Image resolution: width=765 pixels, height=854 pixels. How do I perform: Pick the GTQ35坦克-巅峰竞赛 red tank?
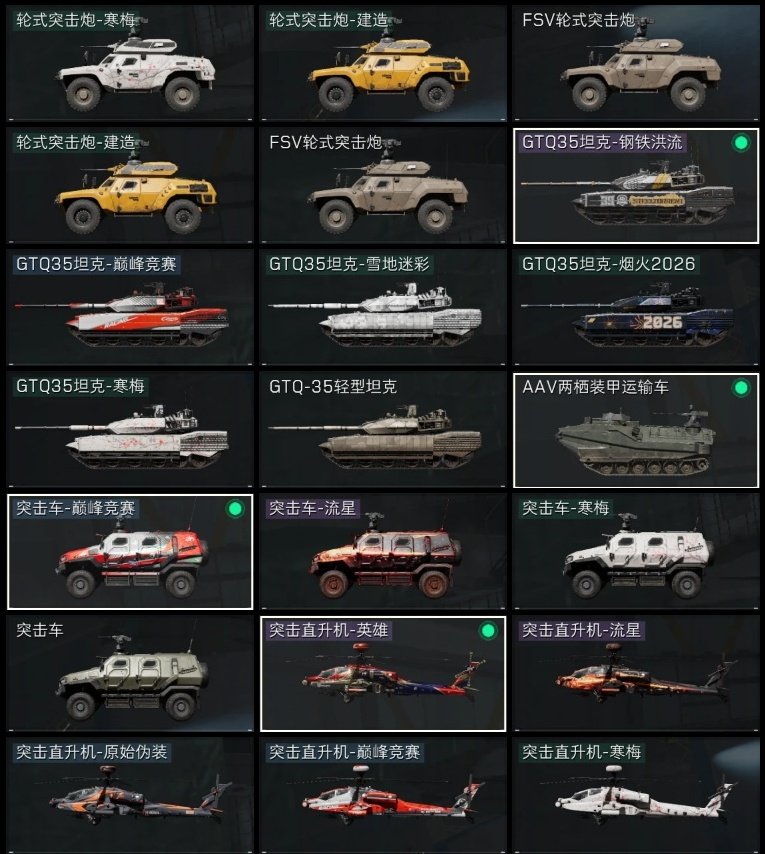pyautogui.click(x=130, y=308)
